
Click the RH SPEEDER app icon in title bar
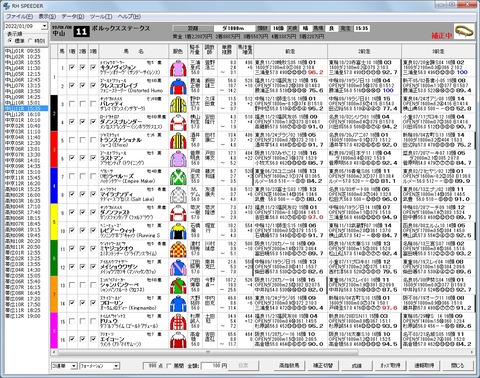point(6,6)
